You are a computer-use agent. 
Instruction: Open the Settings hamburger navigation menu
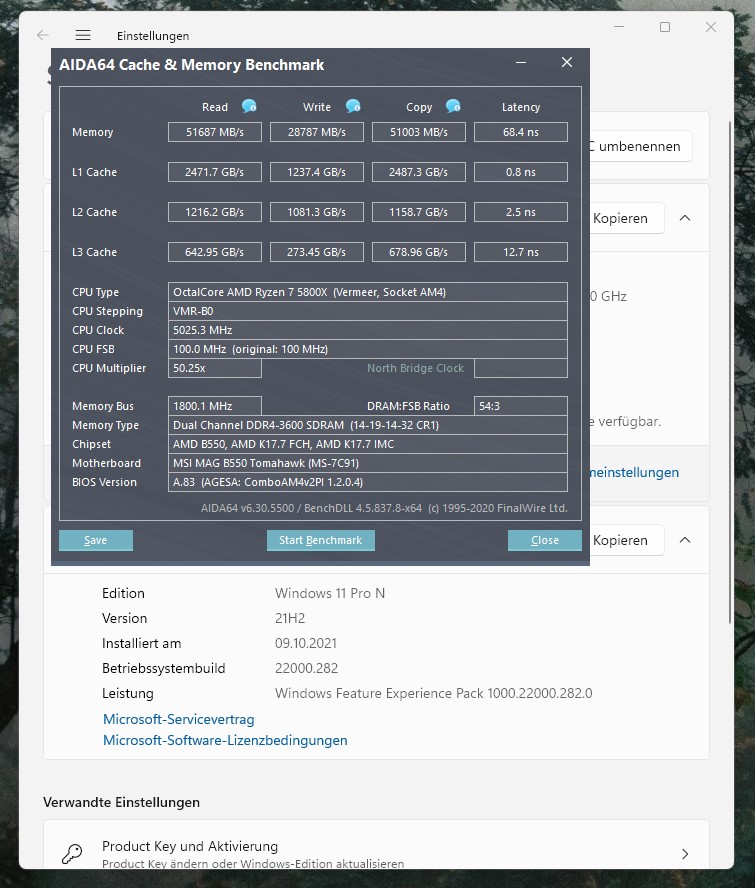click(83, 35)
